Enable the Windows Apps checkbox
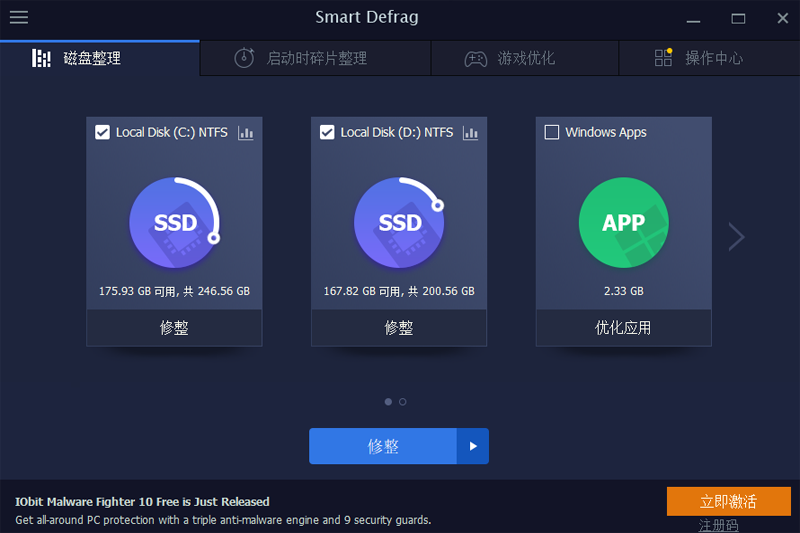 tap(552, 132)
